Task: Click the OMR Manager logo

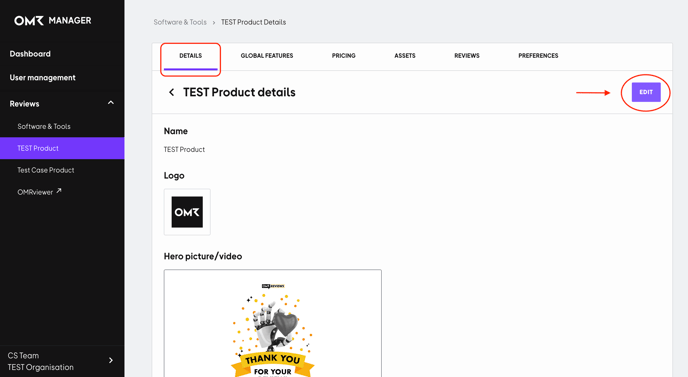Action: coord(53,21)
